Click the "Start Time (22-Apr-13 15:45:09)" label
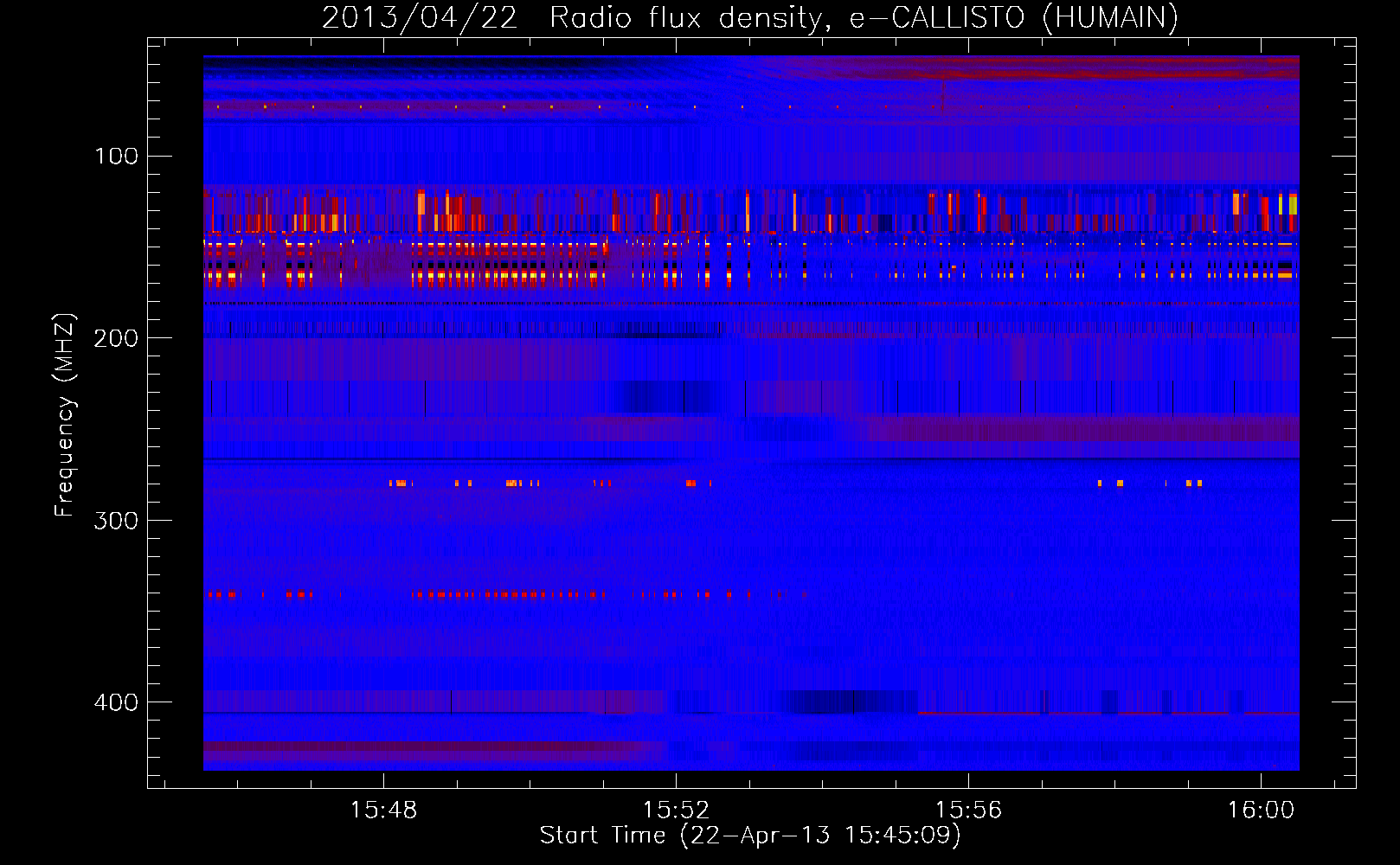The image size is (1400, 865). tap(750, 836)
